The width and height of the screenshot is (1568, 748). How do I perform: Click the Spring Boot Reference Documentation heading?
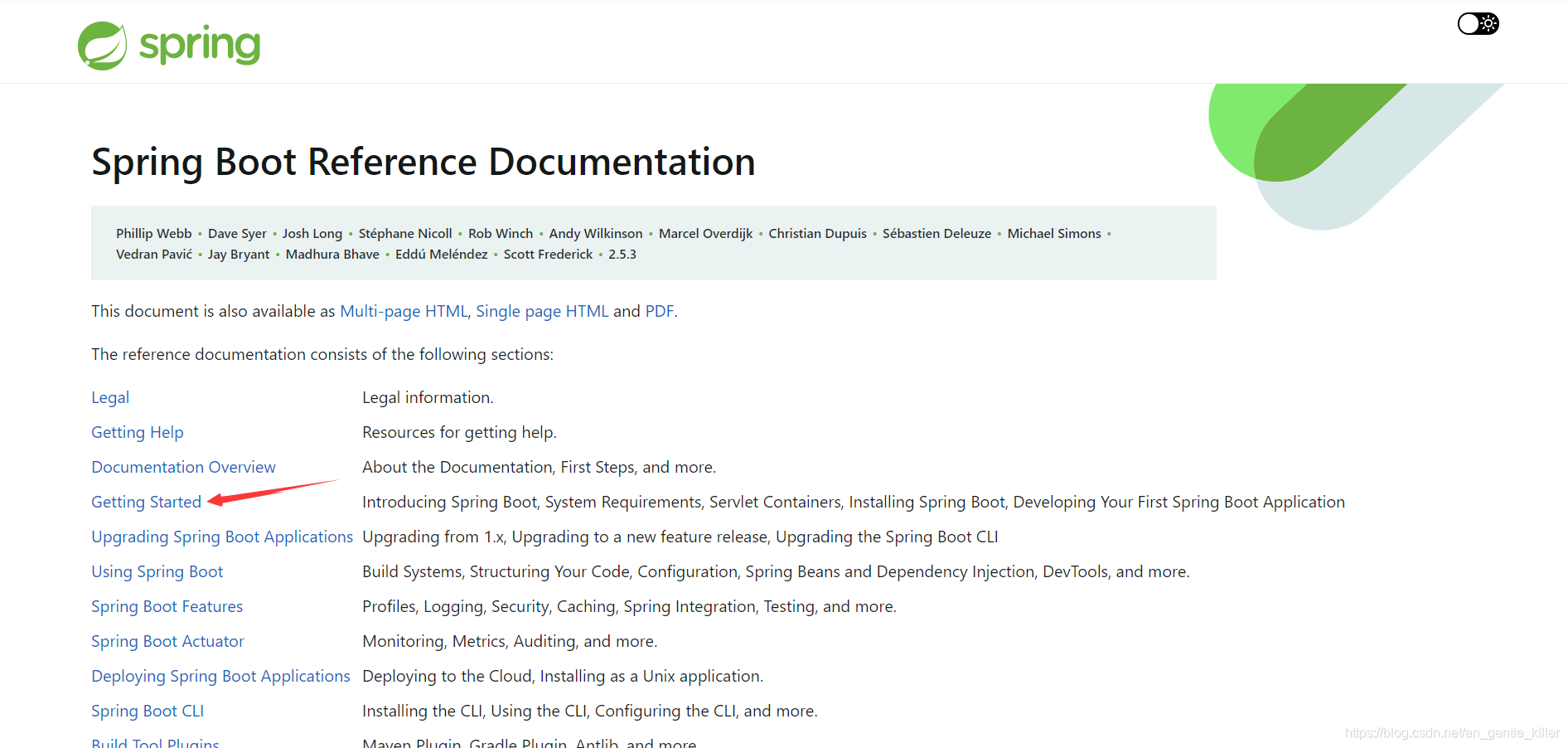[423, 162]
